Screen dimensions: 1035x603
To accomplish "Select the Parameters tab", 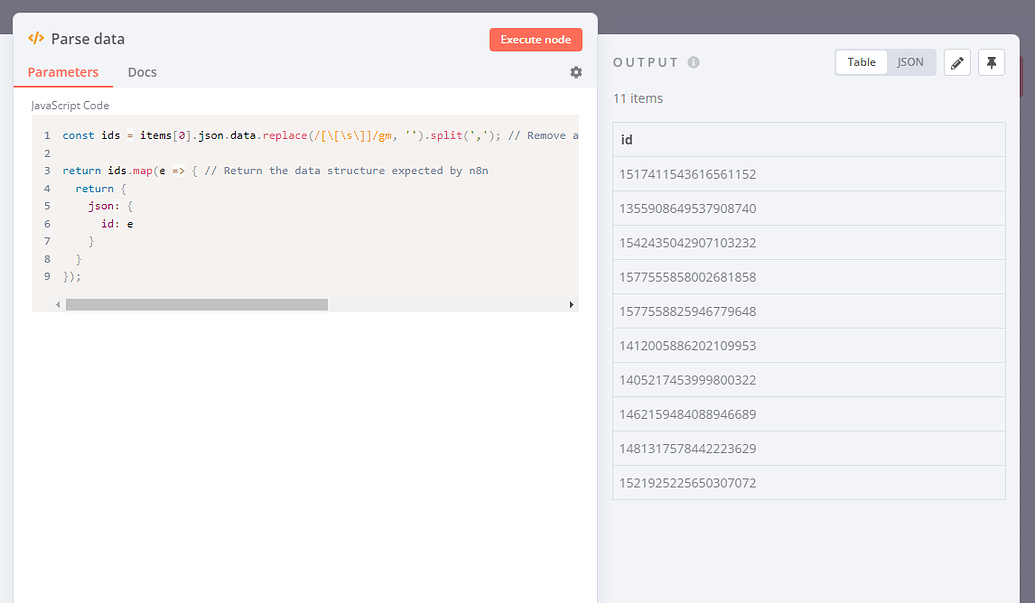I will 63,72.
